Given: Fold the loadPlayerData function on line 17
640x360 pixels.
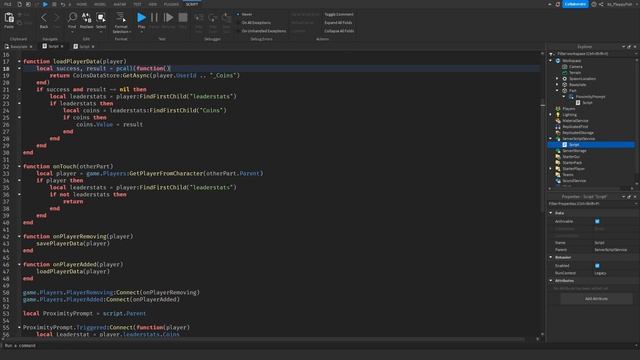Looking at the screenshot, I should click(x=19, y=61).
